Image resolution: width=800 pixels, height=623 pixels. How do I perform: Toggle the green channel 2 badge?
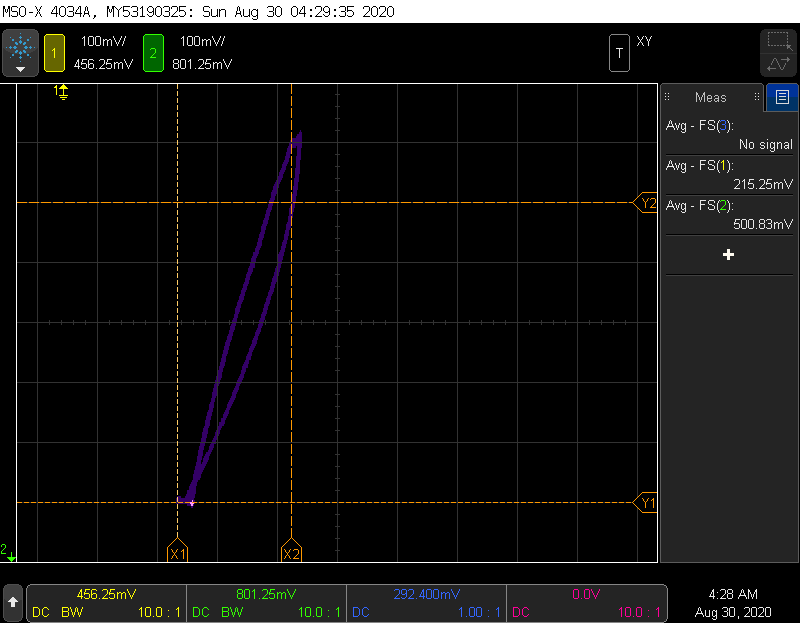point(152,53)
